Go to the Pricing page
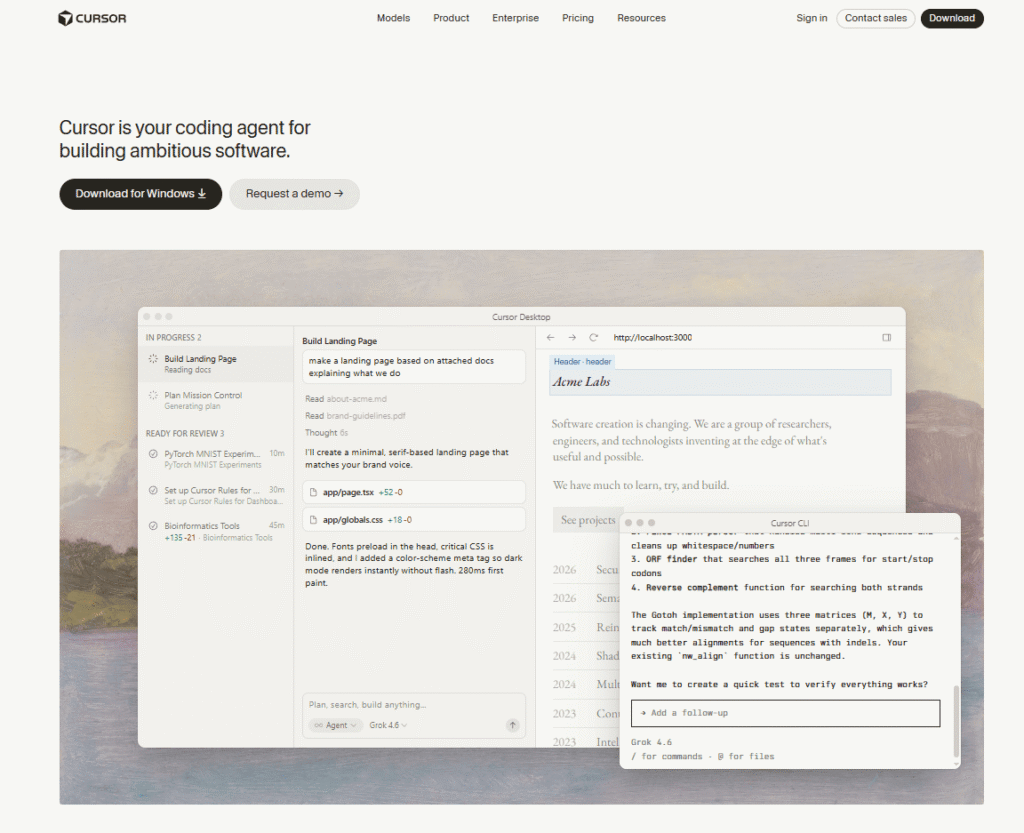Screen dimensions: 1024x833 tap(578, 18)
